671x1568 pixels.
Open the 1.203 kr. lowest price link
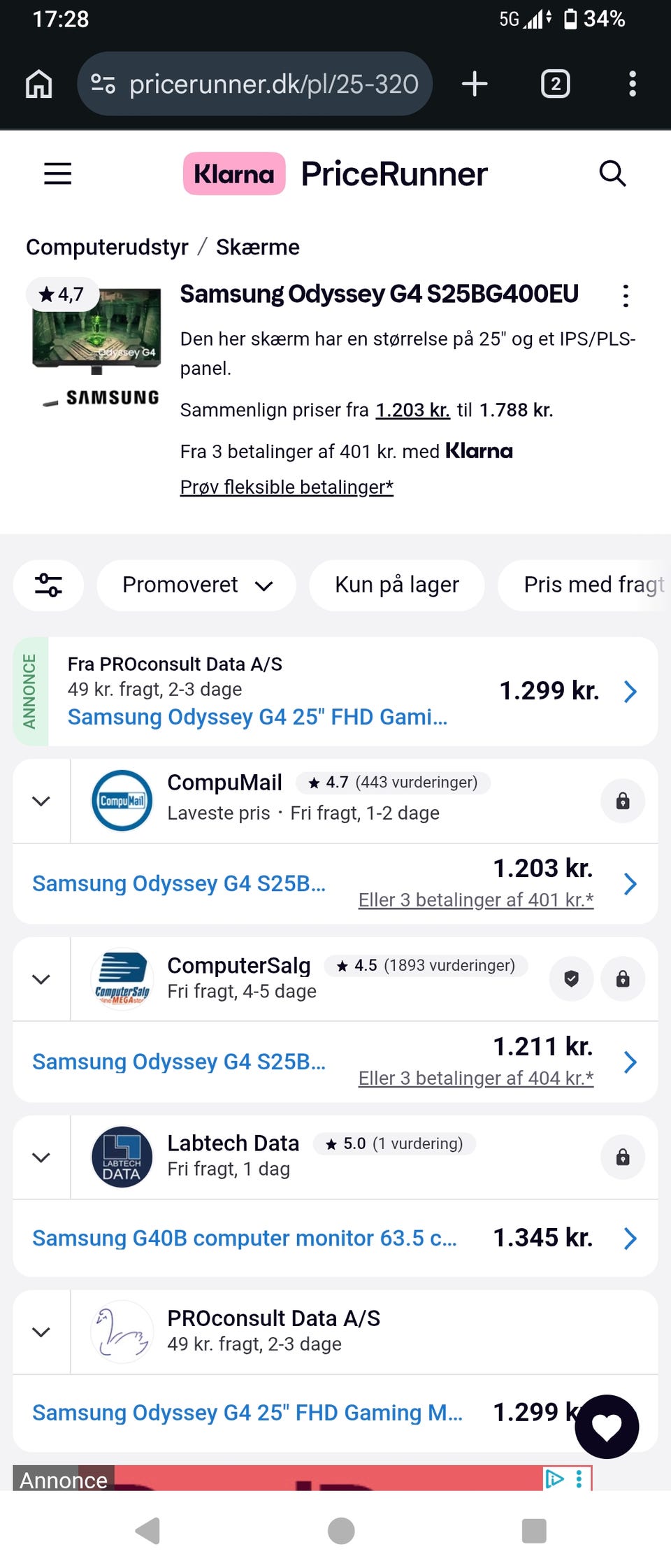tap(412, 410)
